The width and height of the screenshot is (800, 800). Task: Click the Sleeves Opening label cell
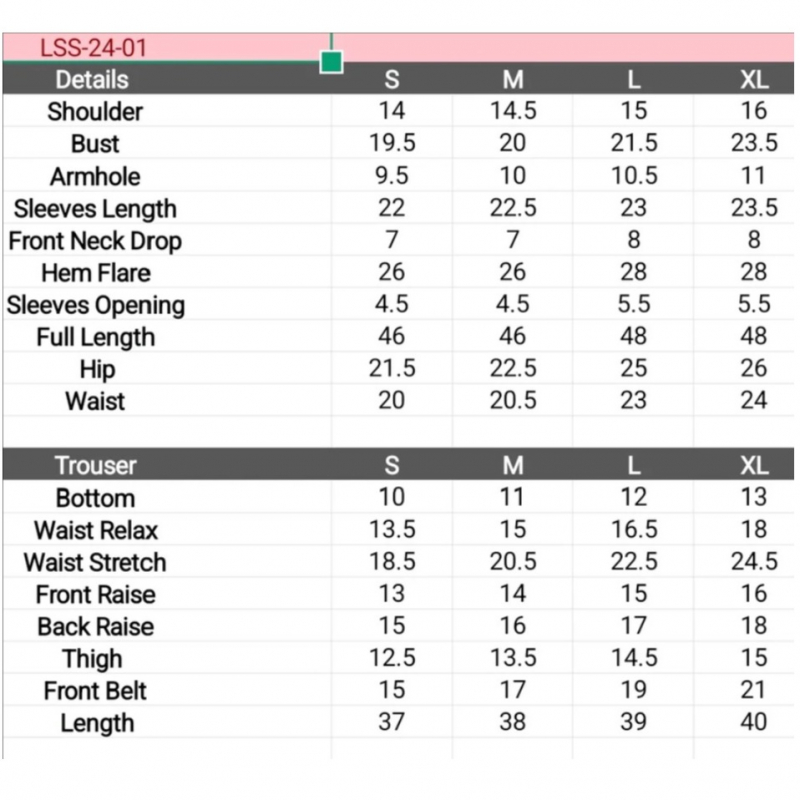[95, 305]
